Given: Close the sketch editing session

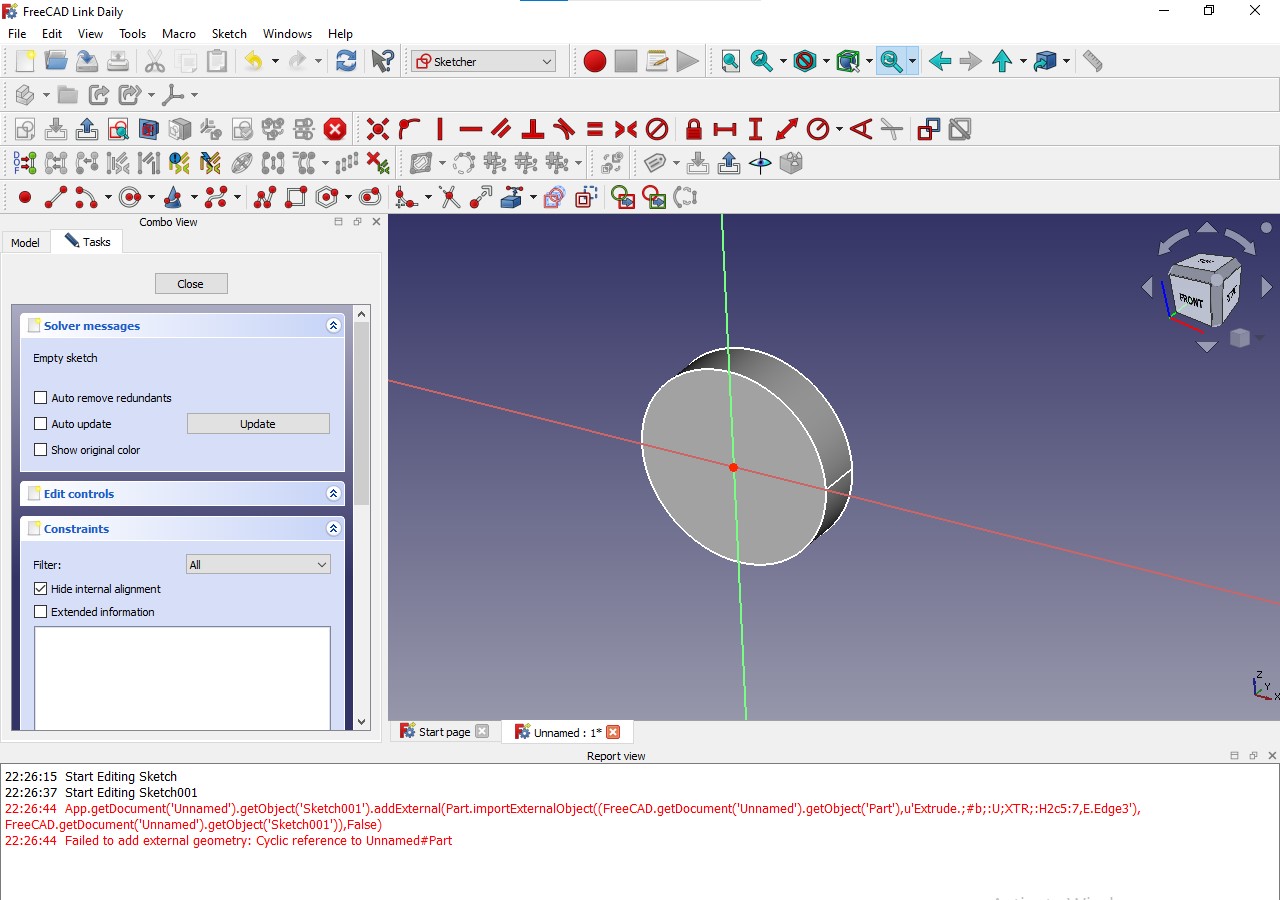Looking at the screenshot, I should point(190,283).
